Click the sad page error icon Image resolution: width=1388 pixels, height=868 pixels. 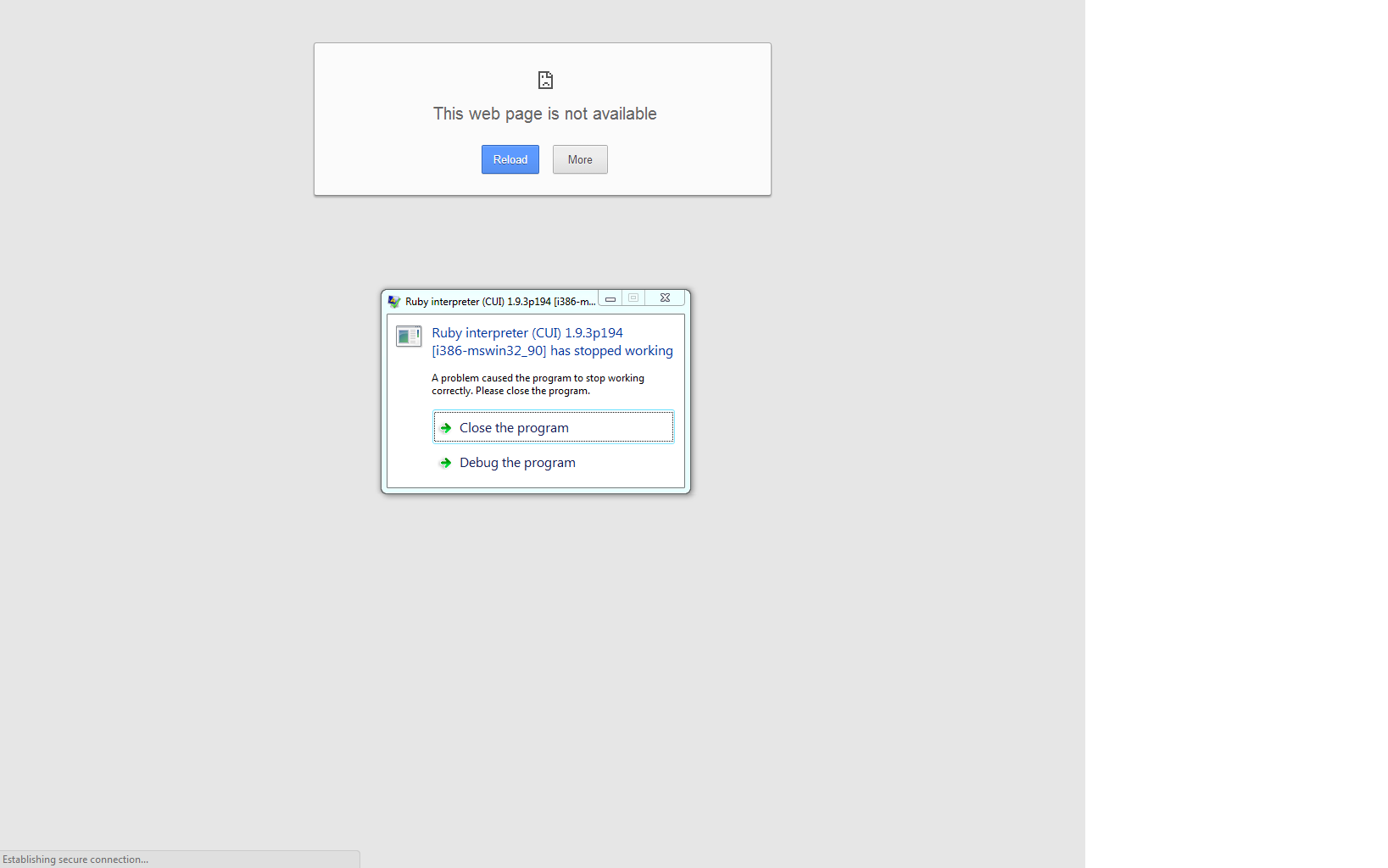[x=545, y=81]
